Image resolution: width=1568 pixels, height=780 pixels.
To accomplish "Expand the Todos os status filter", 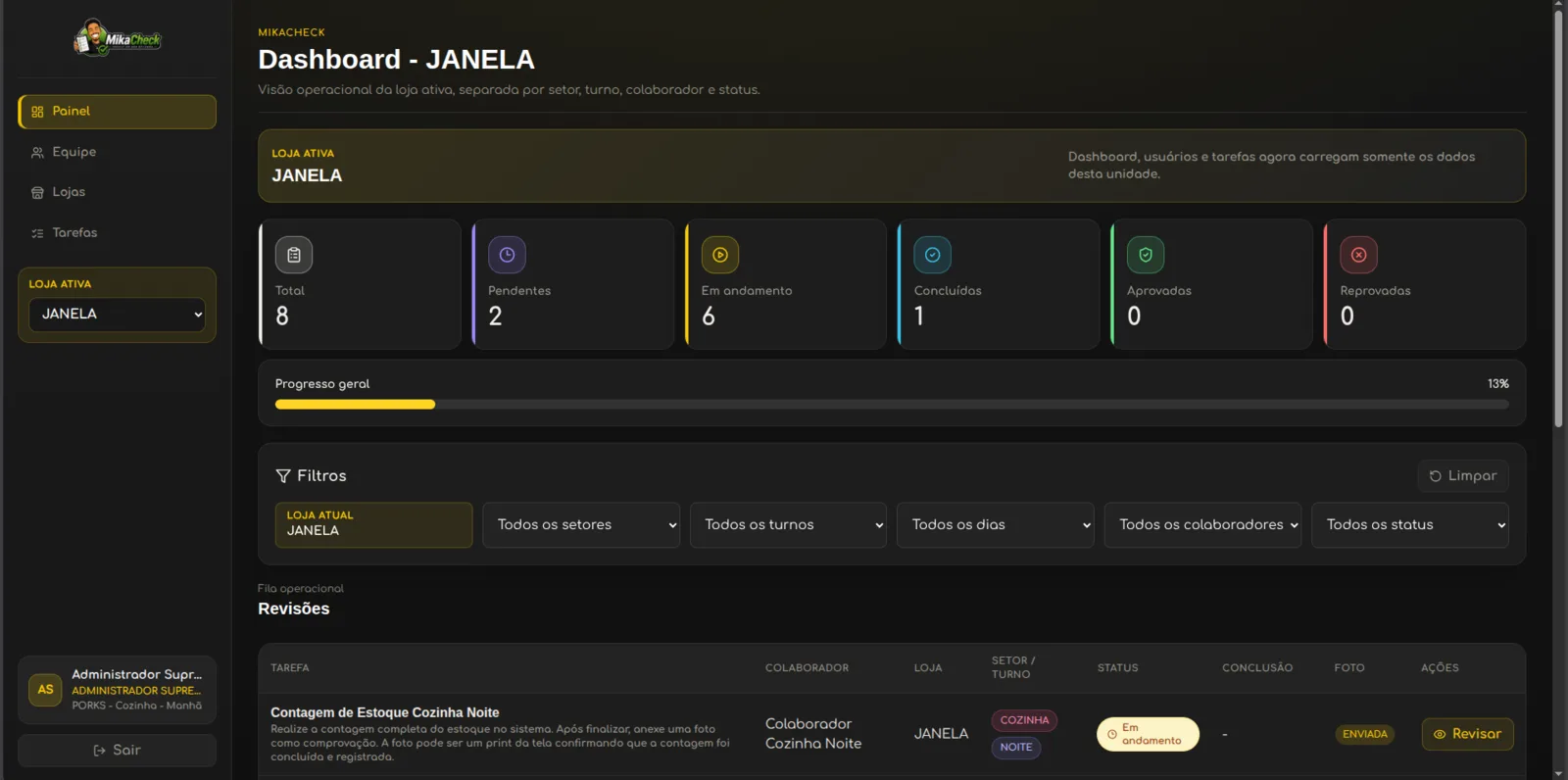I will 1410,525.
